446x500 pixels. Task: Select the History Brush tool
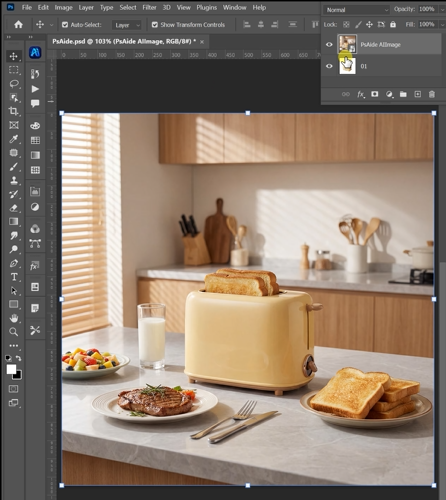[x=14, y=194]
